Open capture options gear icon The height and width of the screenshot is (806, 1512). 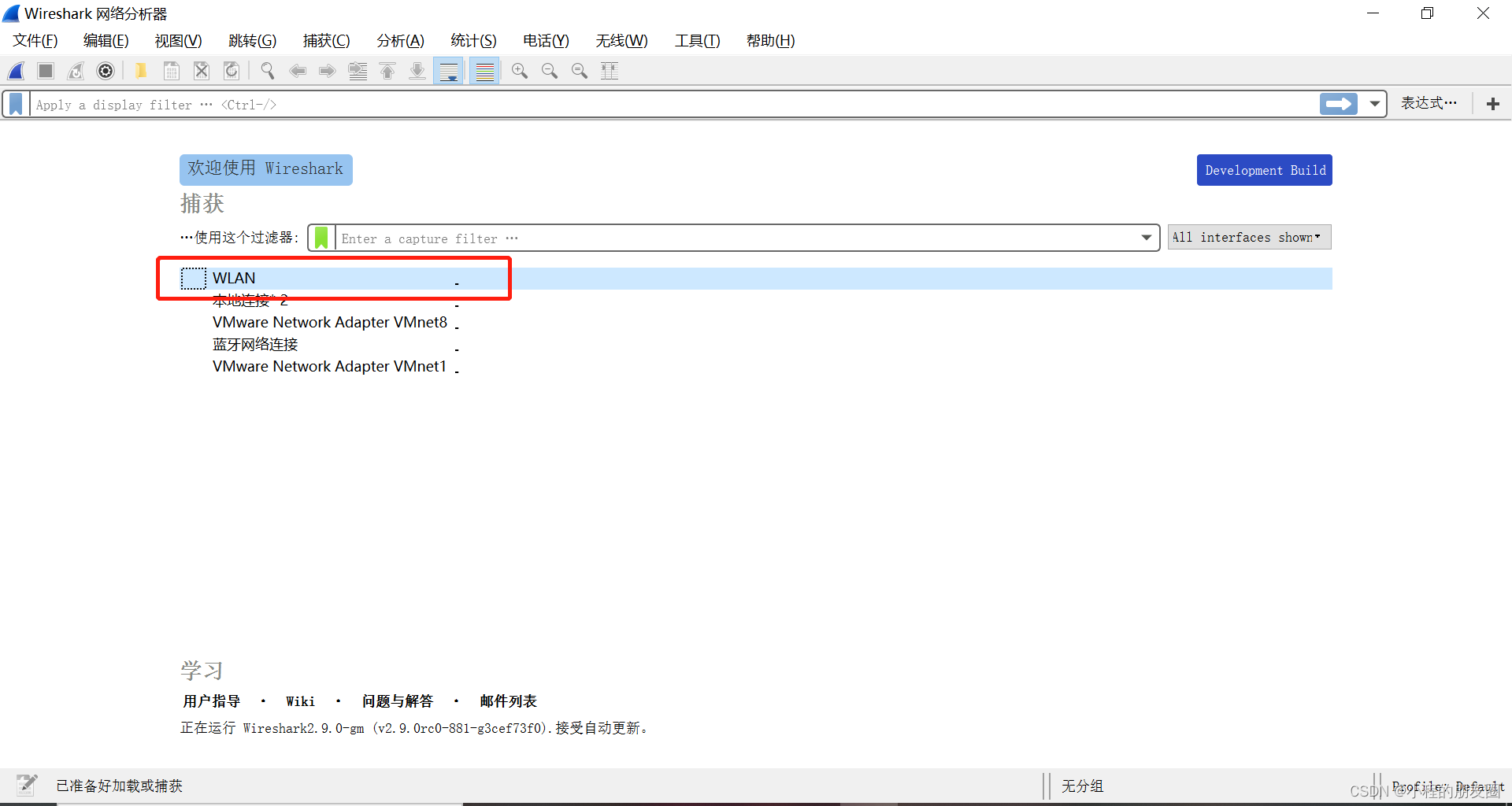106,71
